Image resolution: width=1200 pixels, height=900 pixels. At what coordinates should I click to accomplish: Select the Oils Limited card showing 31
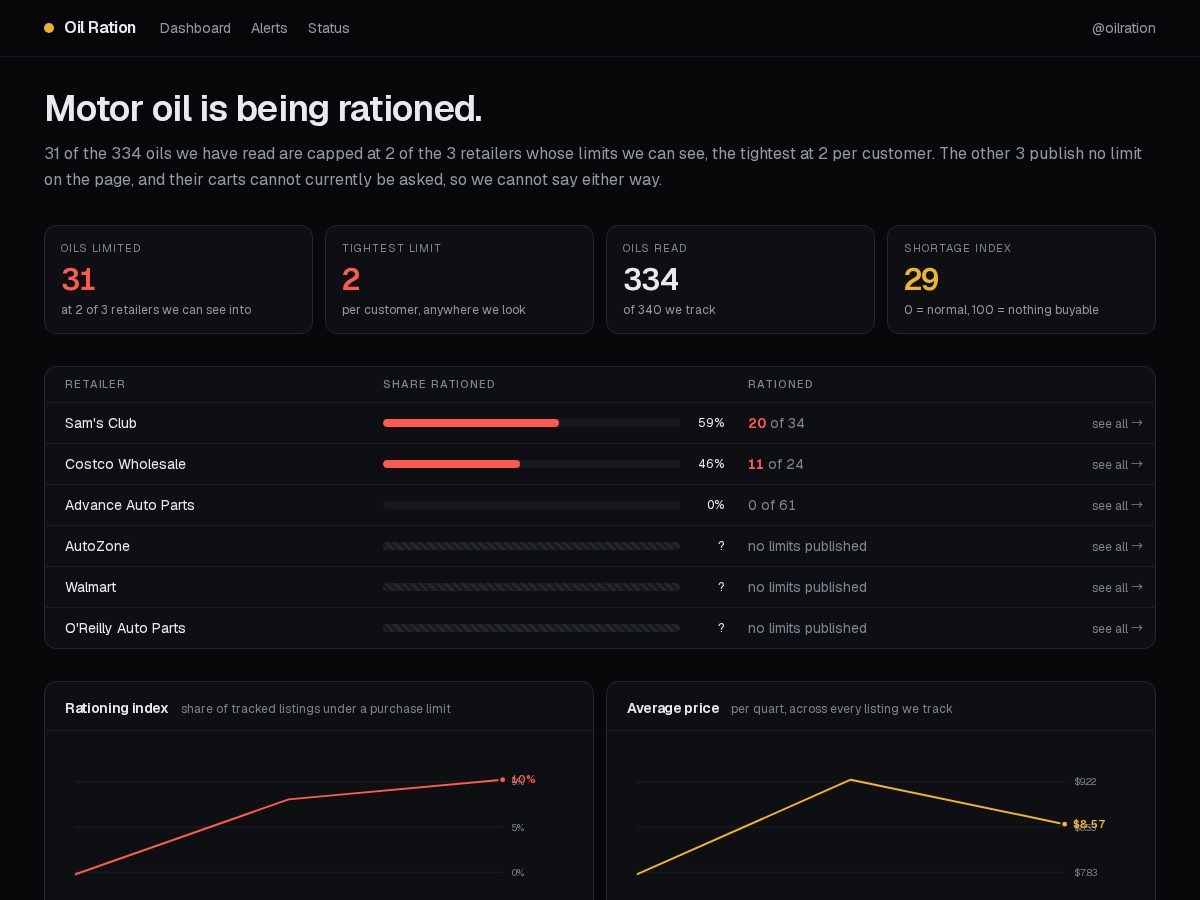coord(178,279)
